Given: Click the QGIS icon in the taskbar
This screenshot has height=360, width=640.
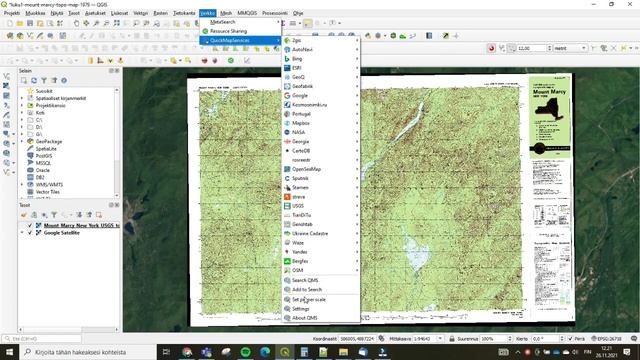Looking at the screenshot, I should tap(285, 352).
